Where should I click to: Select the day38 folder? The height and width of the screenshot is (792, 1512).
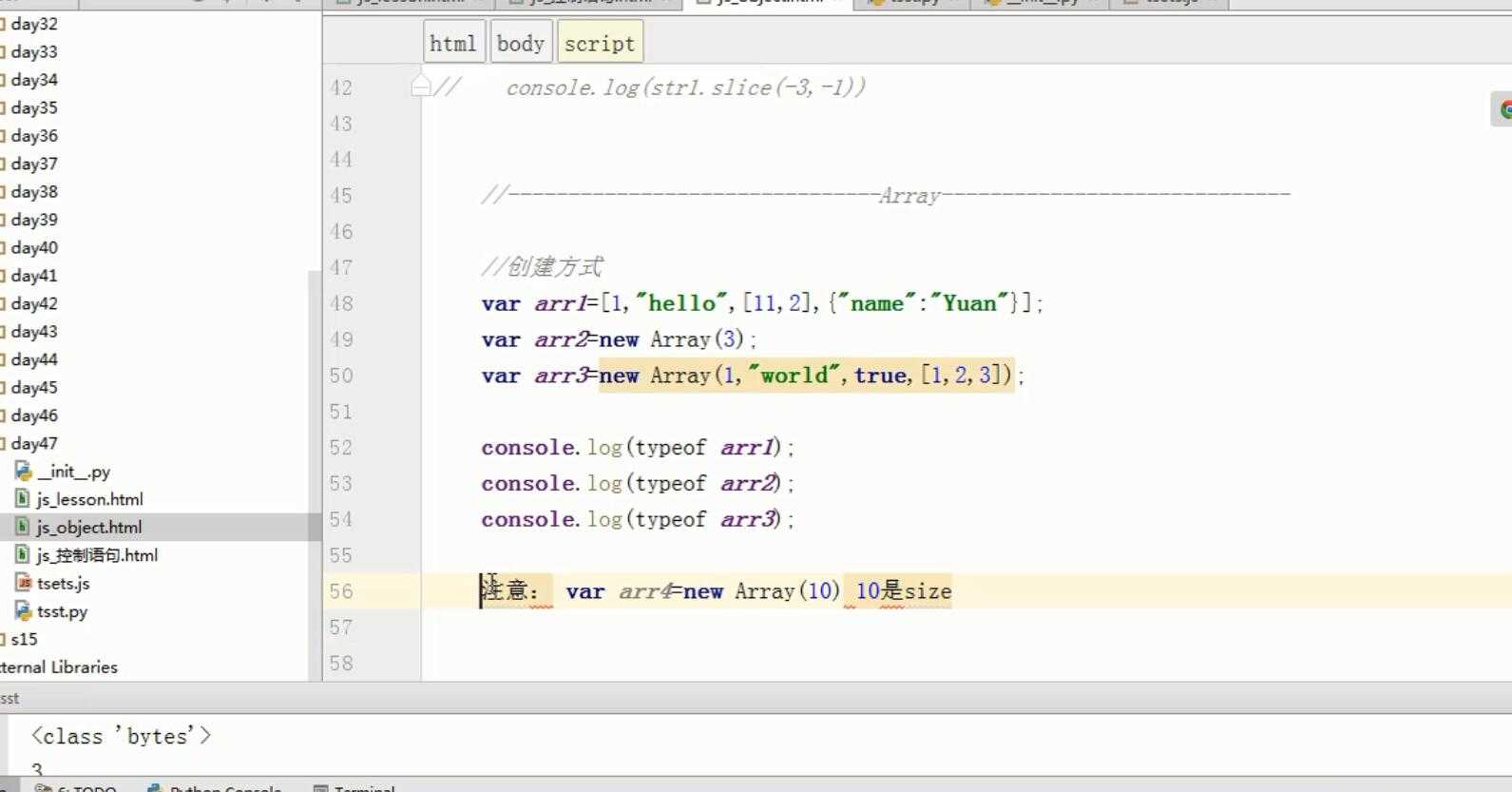[34, 191]
